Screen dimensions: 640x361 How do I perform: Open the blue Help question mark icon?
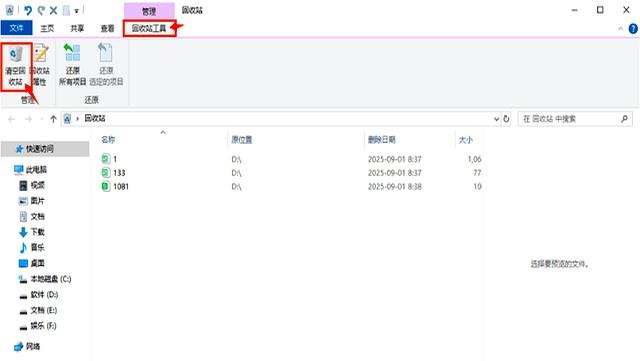click(633, 29)
